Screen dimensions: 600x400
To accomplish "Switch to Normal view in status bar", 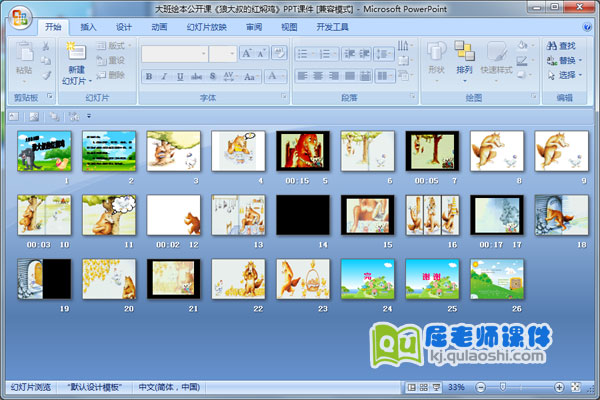I will pyautogui.click(x=413, y=387).
